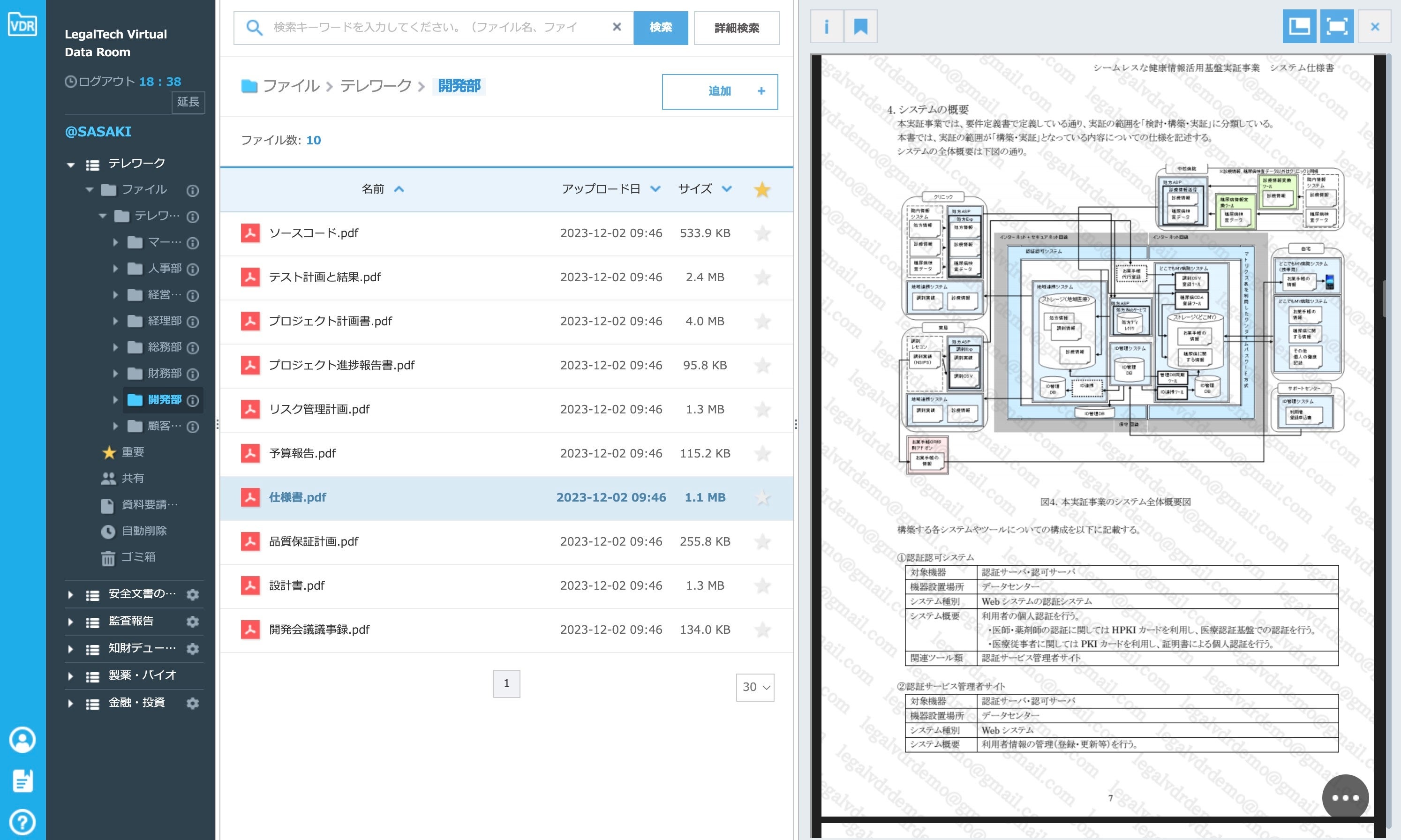
Task: Click the help question mark icon
Action: pos(23,821)
